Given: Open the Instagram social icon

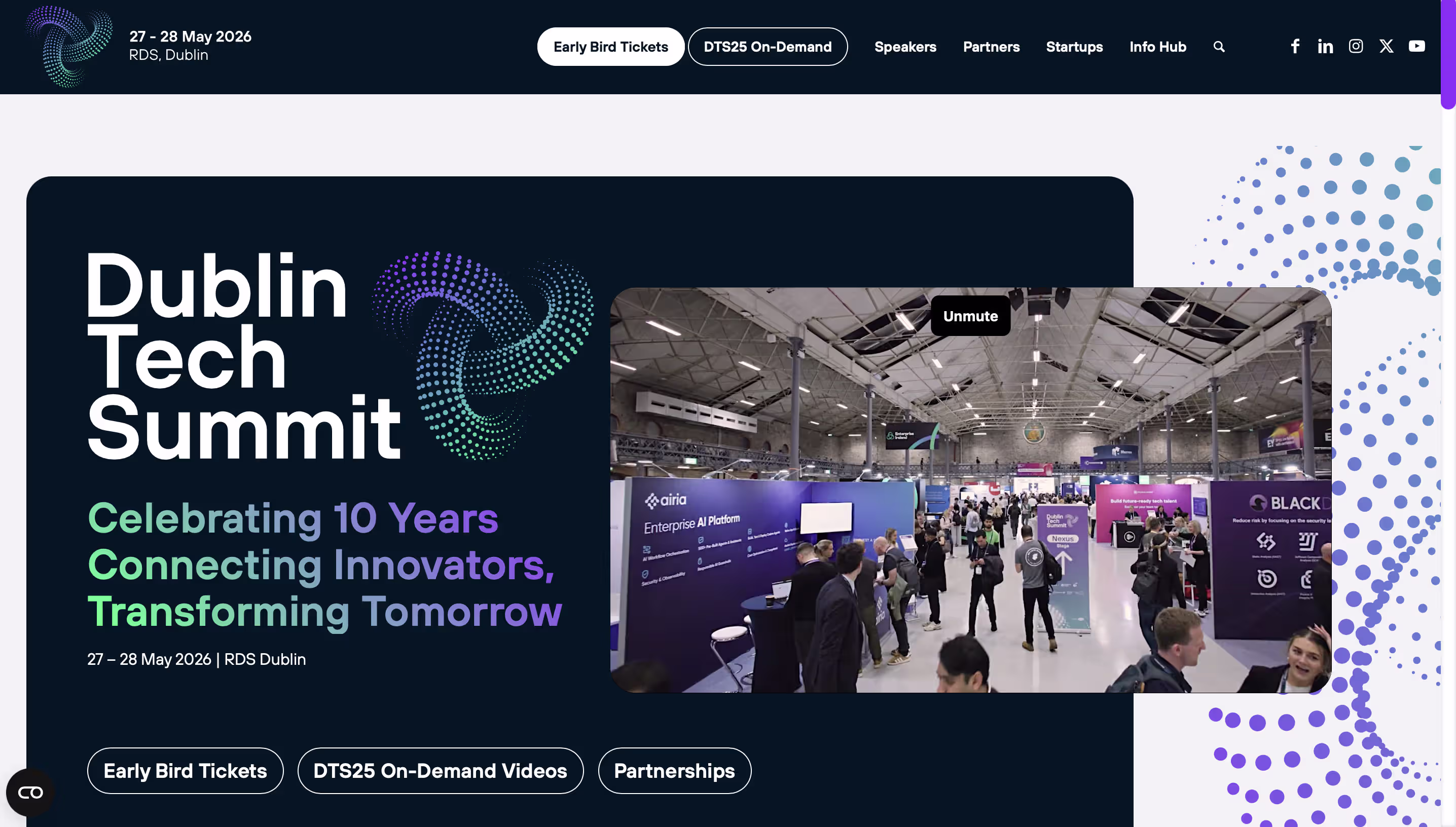Looking at the screenshot, I should click(1356, 46).
